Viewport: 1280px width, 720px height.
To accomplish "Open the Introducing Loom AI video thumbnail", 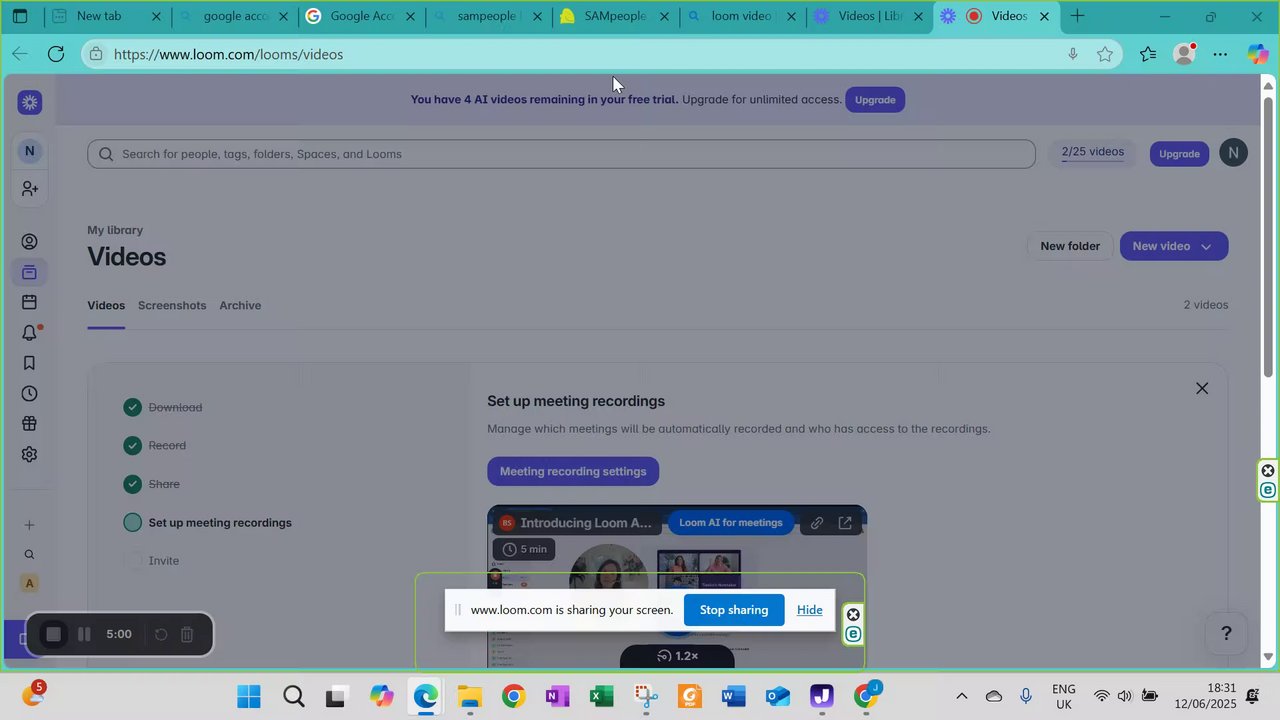I will point(677,587).
